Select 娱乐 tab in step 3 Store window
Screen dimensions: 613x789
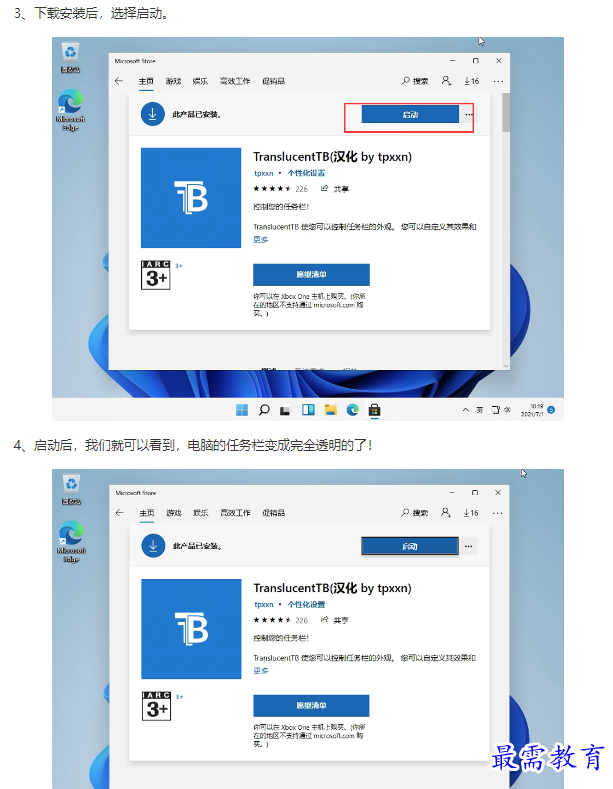tap(200, 81)
